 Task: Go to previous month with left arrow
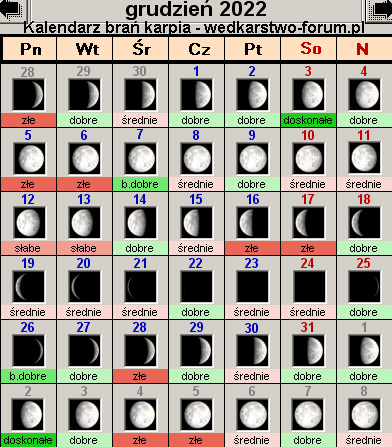(12, 9)
